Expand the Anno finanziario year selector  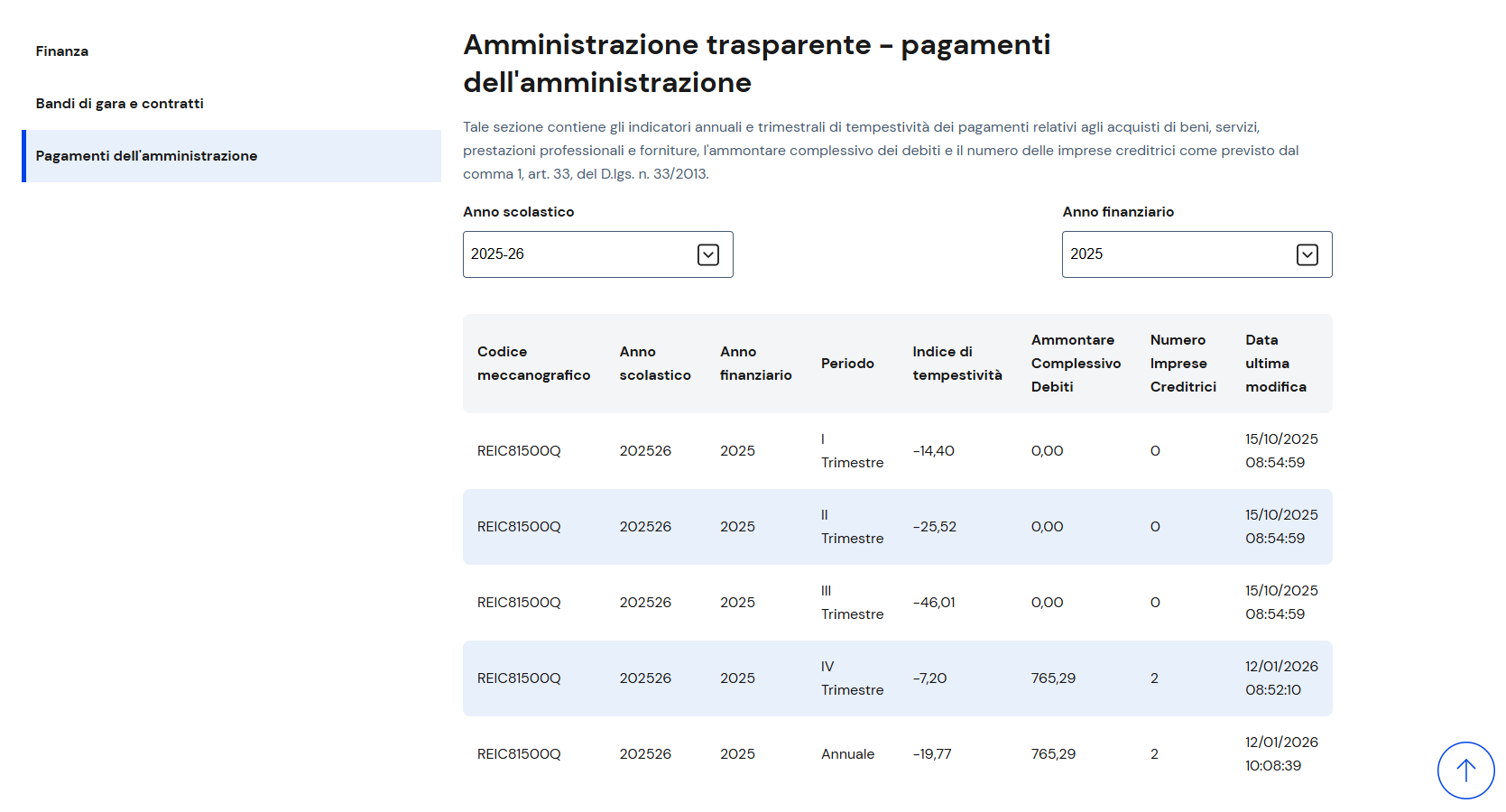(x=1196, y=254)
